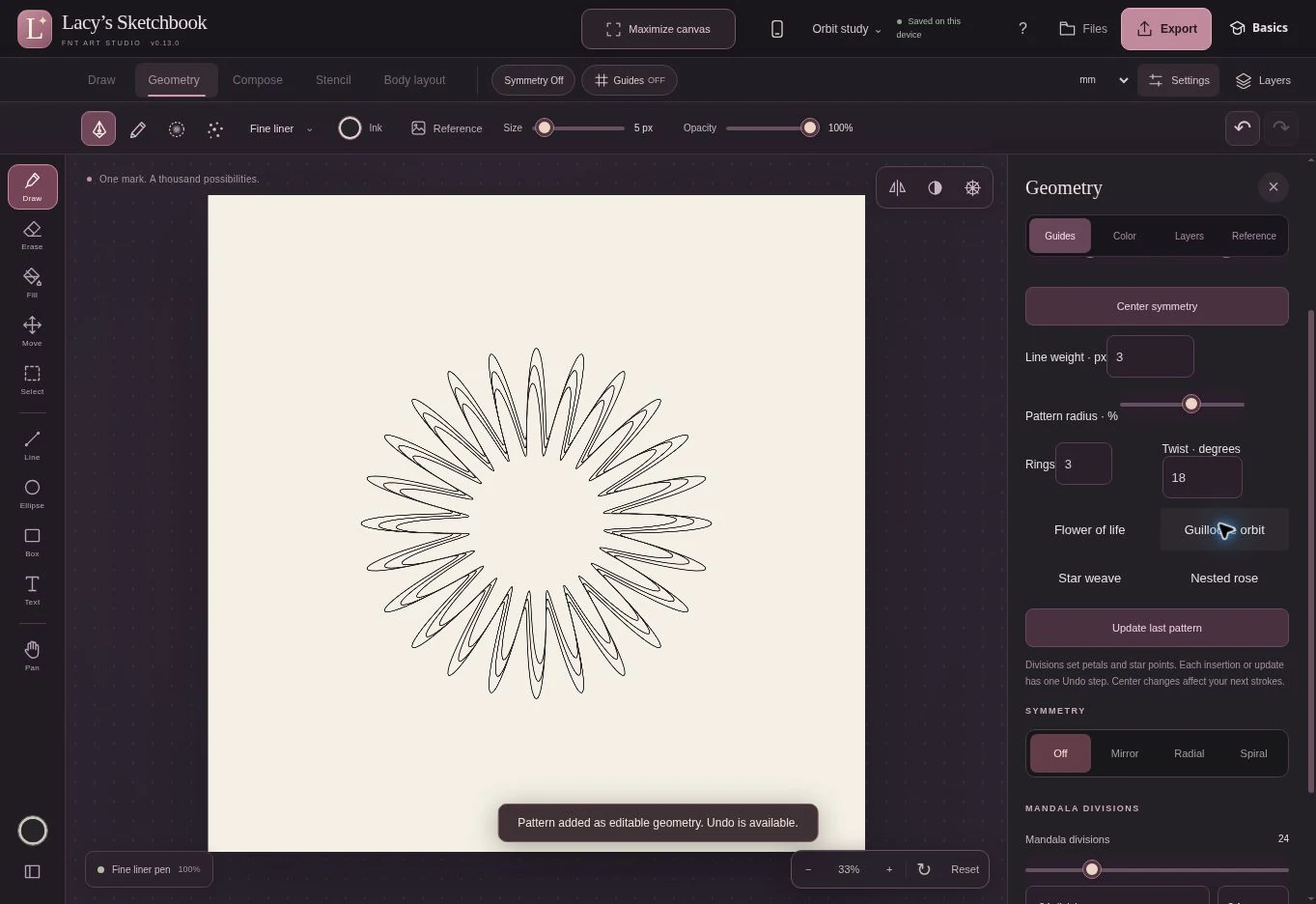Click the half-circle contrast canvas icon
1316x904 pixels.
(935, 188)
